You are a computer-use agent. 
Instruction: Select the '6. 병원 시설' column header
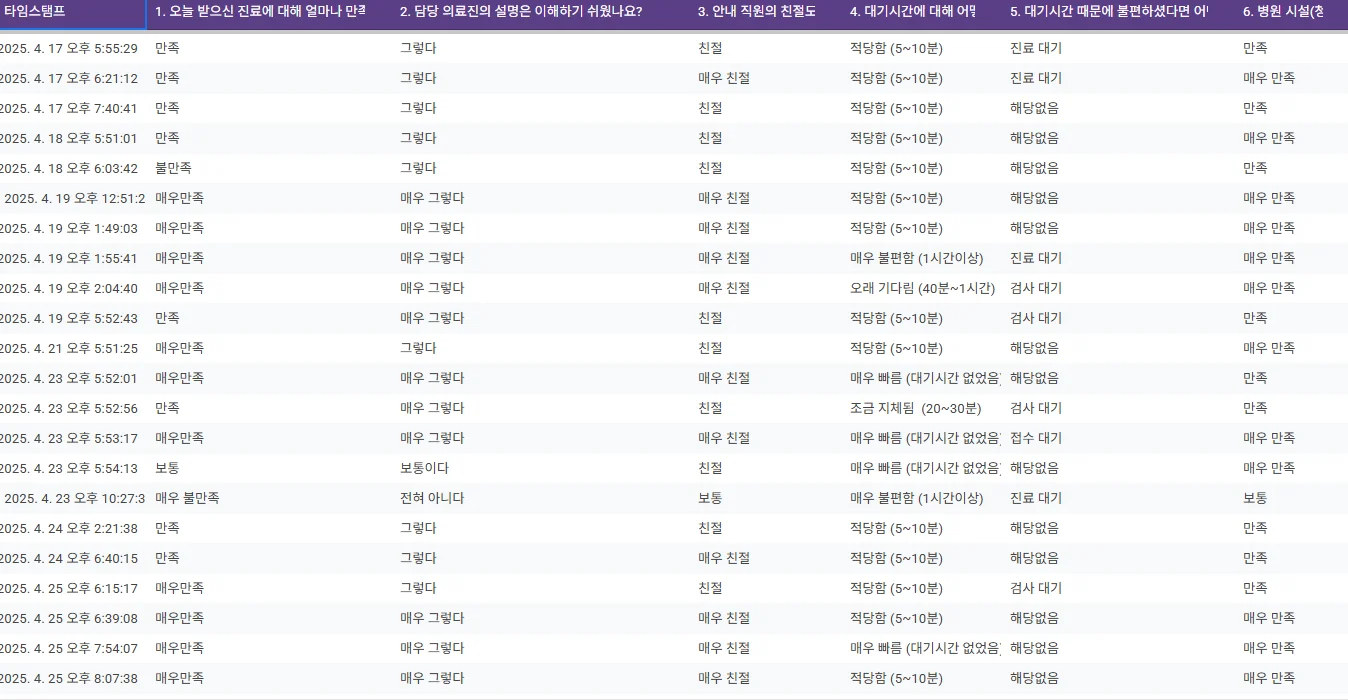tap(1283, 13)
